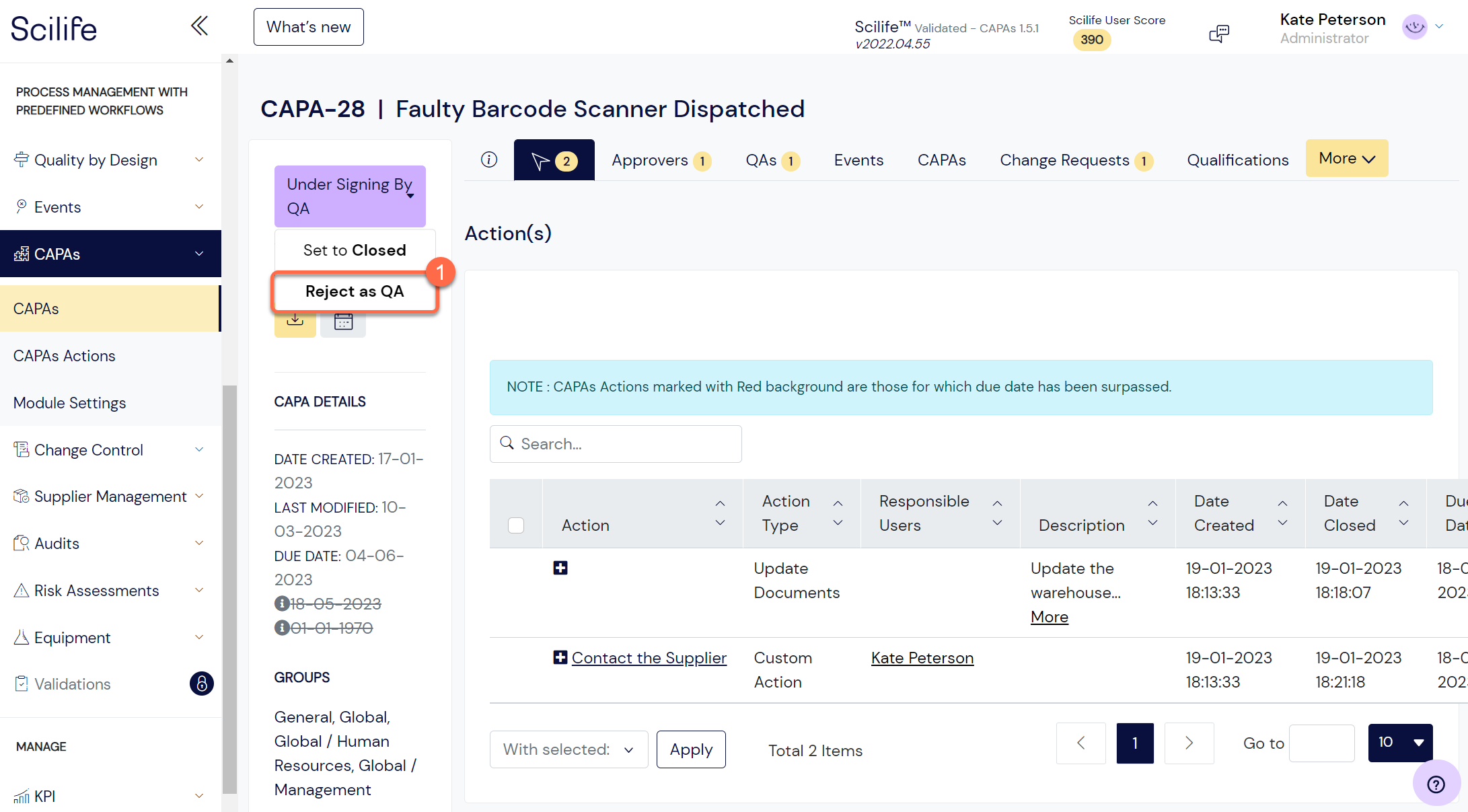Open the calendar icon button
The image size is (1468, 812).
343,323
